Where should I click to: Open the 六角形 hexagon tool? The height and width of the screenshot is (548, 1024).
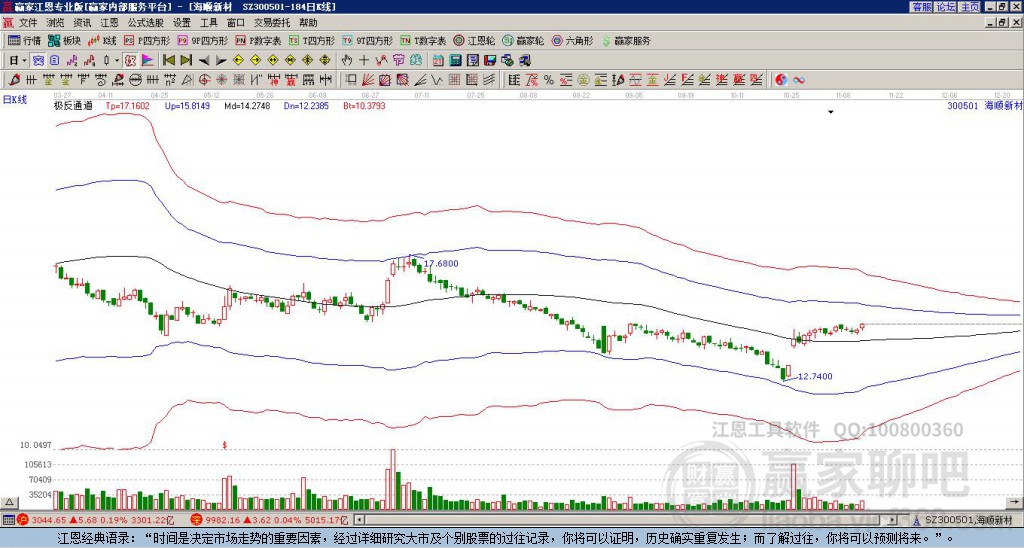click(x=572, y=40)
